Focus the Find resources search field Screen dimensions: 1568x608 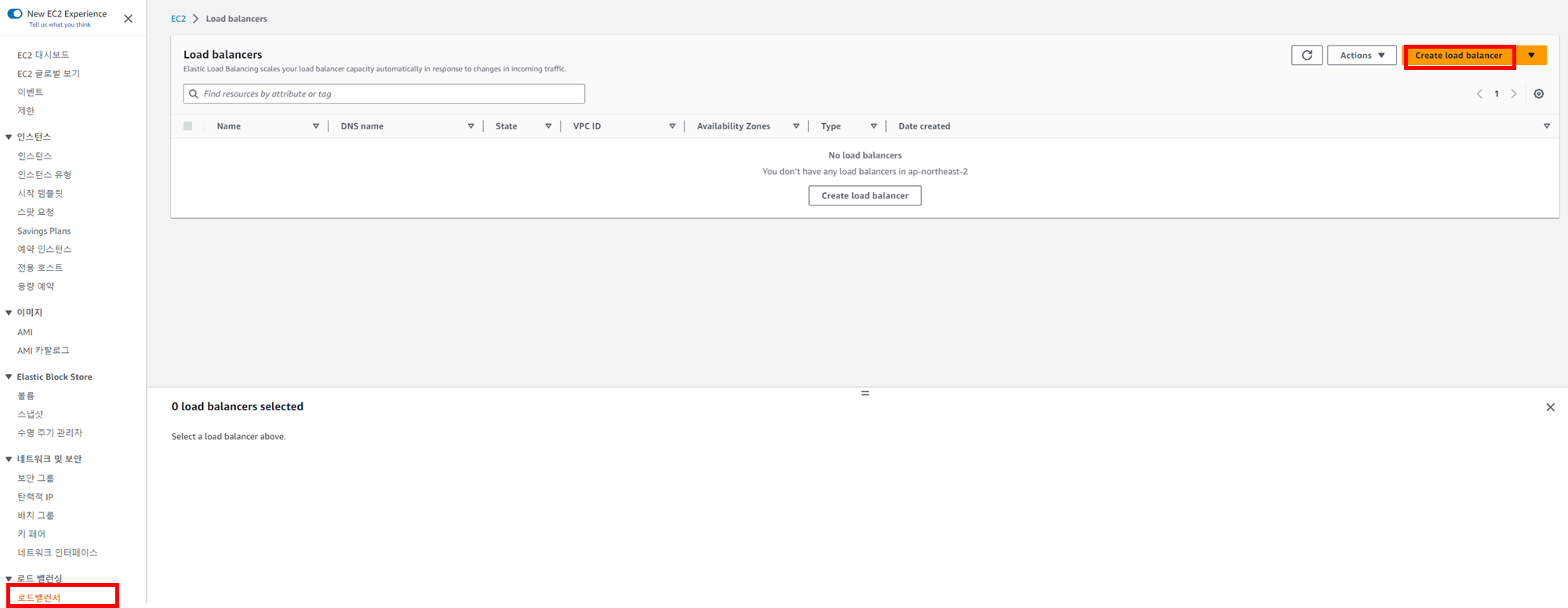tap(384, 94)
